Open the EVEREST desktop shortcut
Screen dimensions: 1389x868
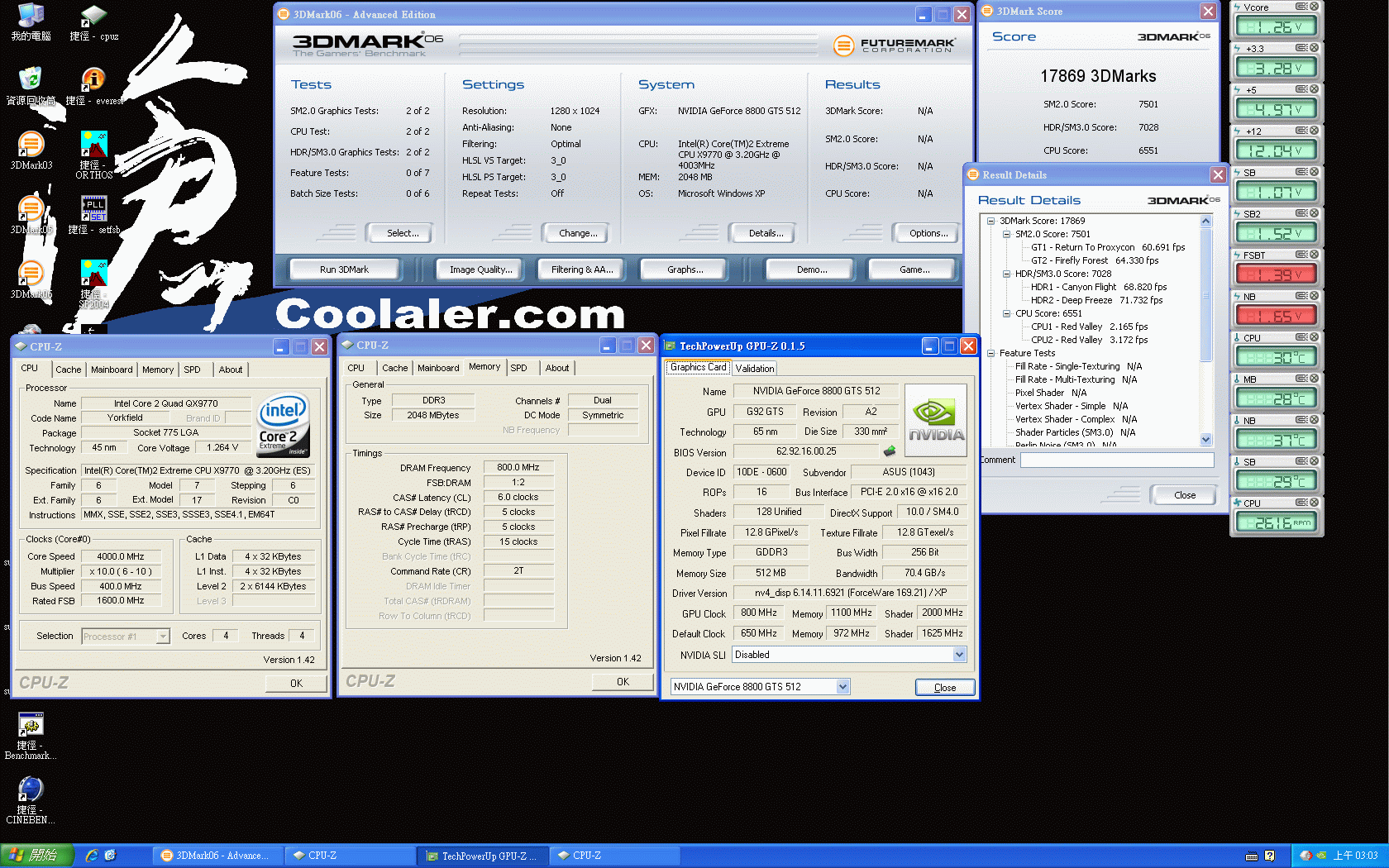tap(93, 81)
